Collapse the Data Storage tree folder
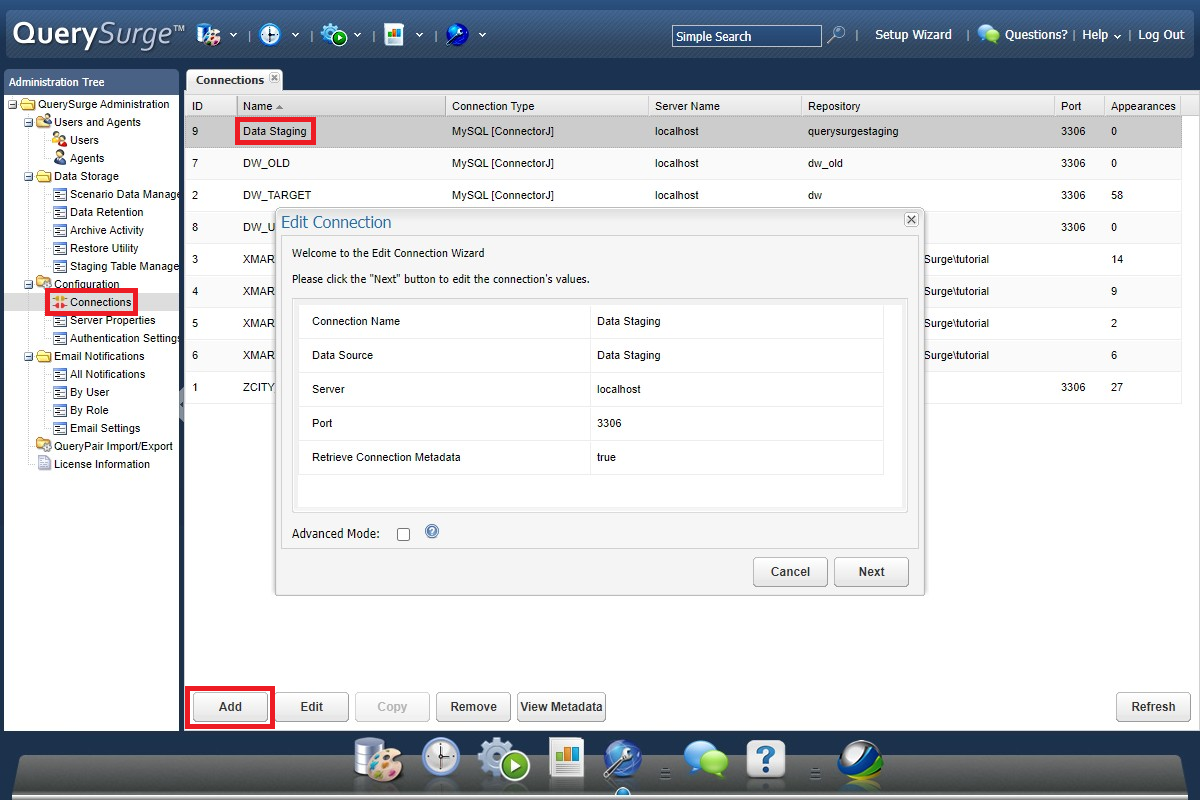The width and height of the screenshot is (1200, 800). 30,176
